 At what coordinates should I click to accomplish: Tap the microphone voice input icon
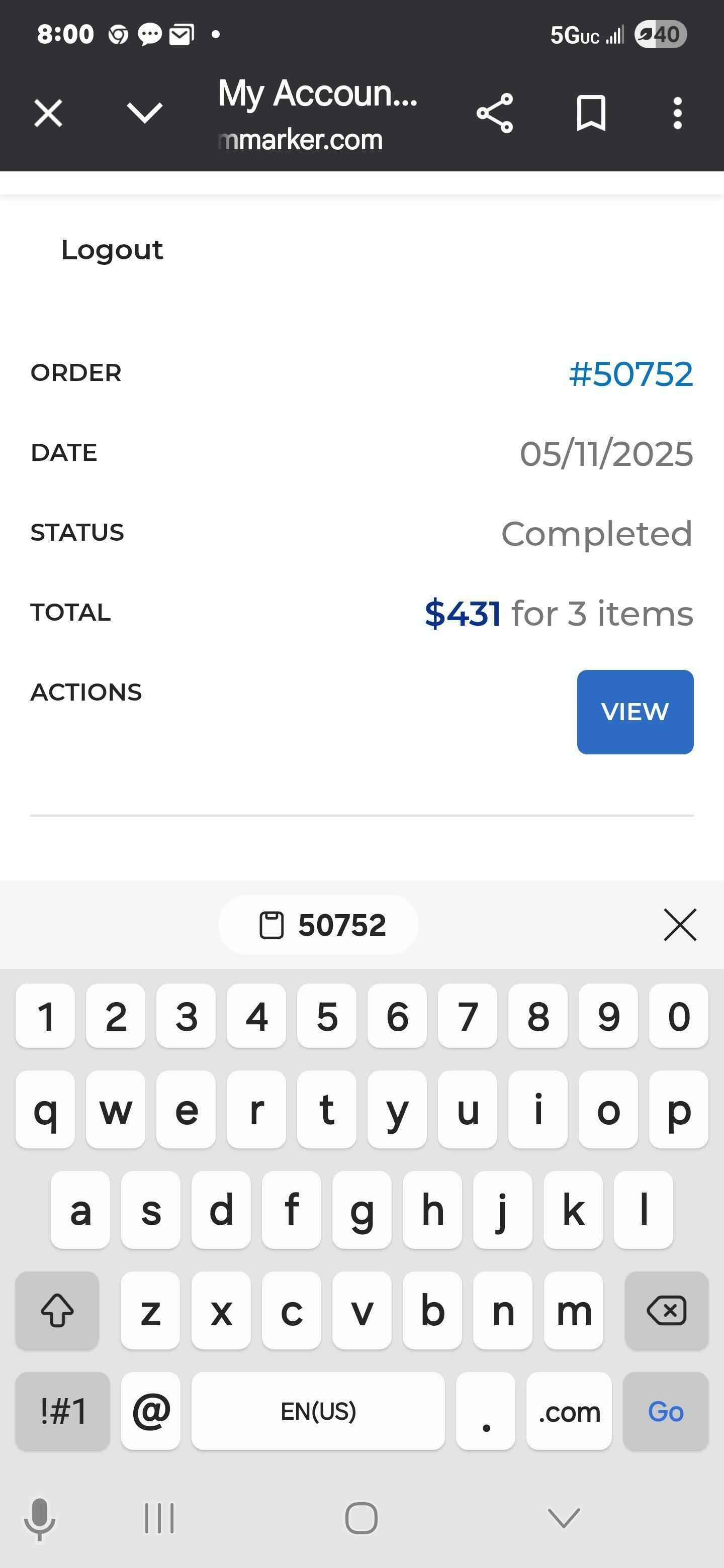pyautogui.click(x=40, y=1517)
